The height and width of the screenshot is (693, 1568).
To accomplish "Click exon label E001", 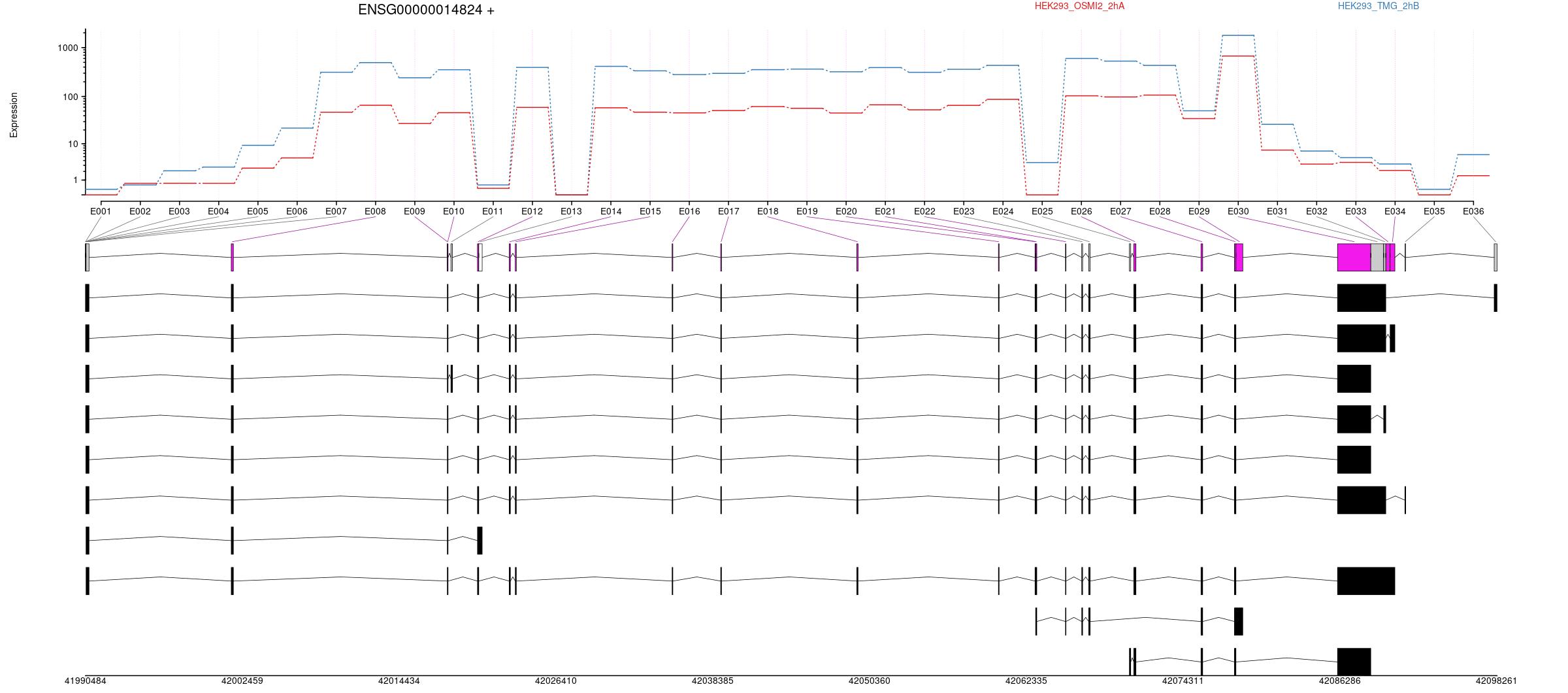I will (101, 211).
